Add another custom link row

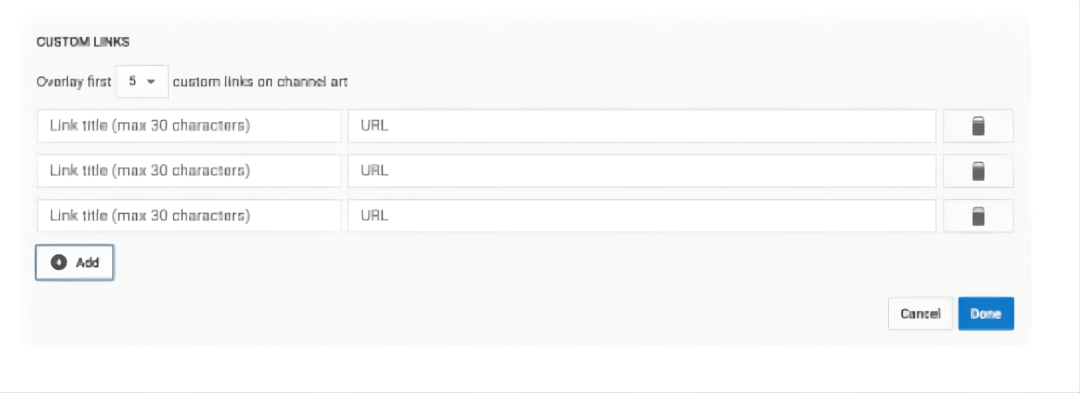pyautogui.click(x=74, y=262)
